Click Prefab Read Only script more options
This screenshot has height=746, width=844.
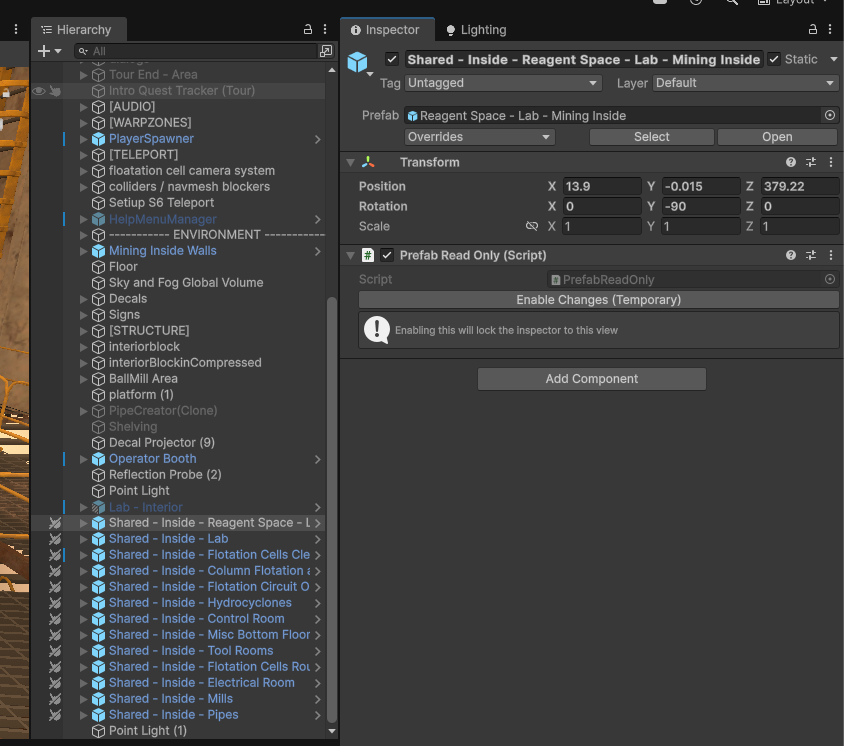[x=831, y=255]
